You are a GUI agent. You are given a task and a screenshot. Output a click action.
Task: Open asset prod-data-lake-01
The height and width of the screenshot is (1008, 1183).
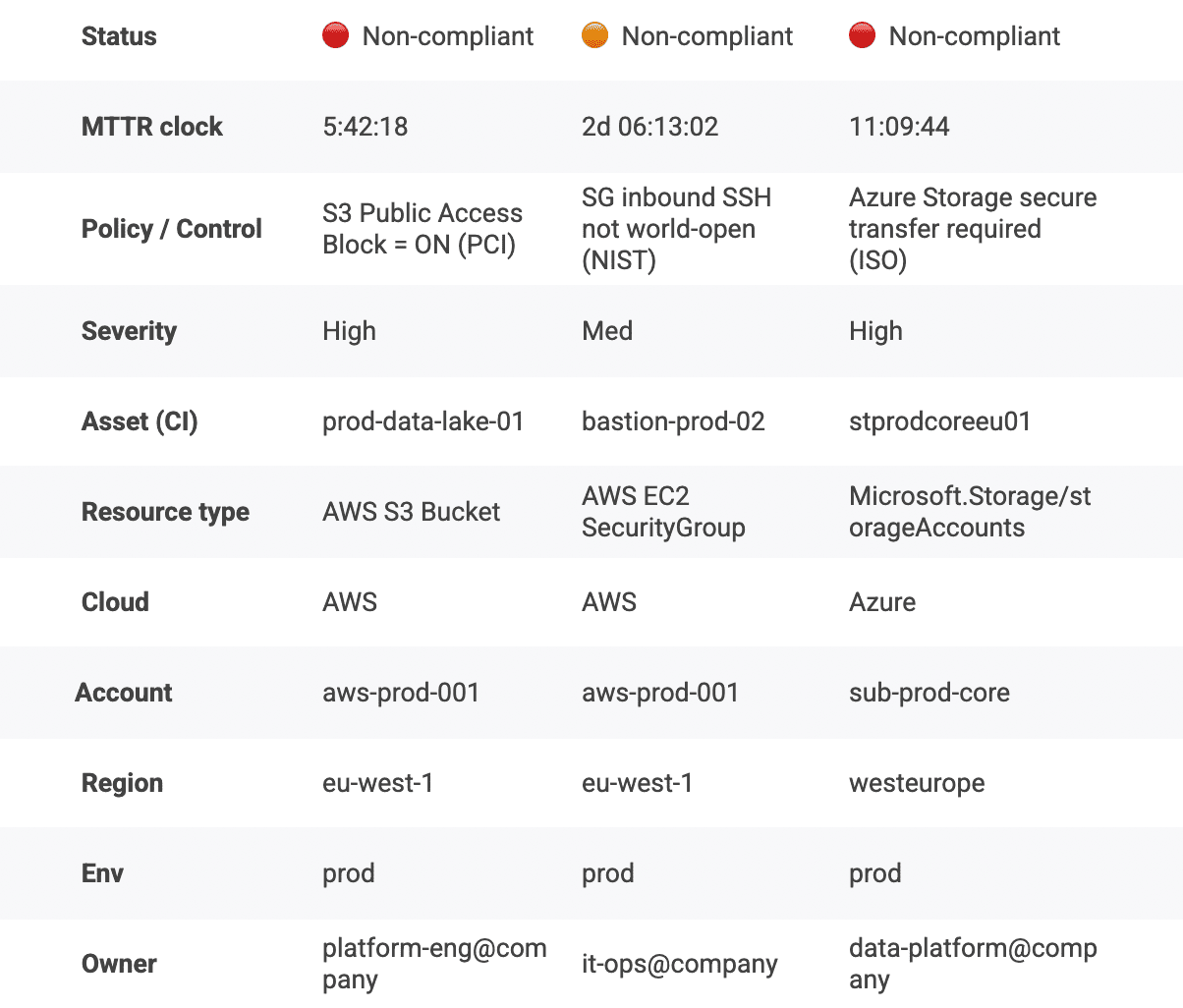(422, 421)
